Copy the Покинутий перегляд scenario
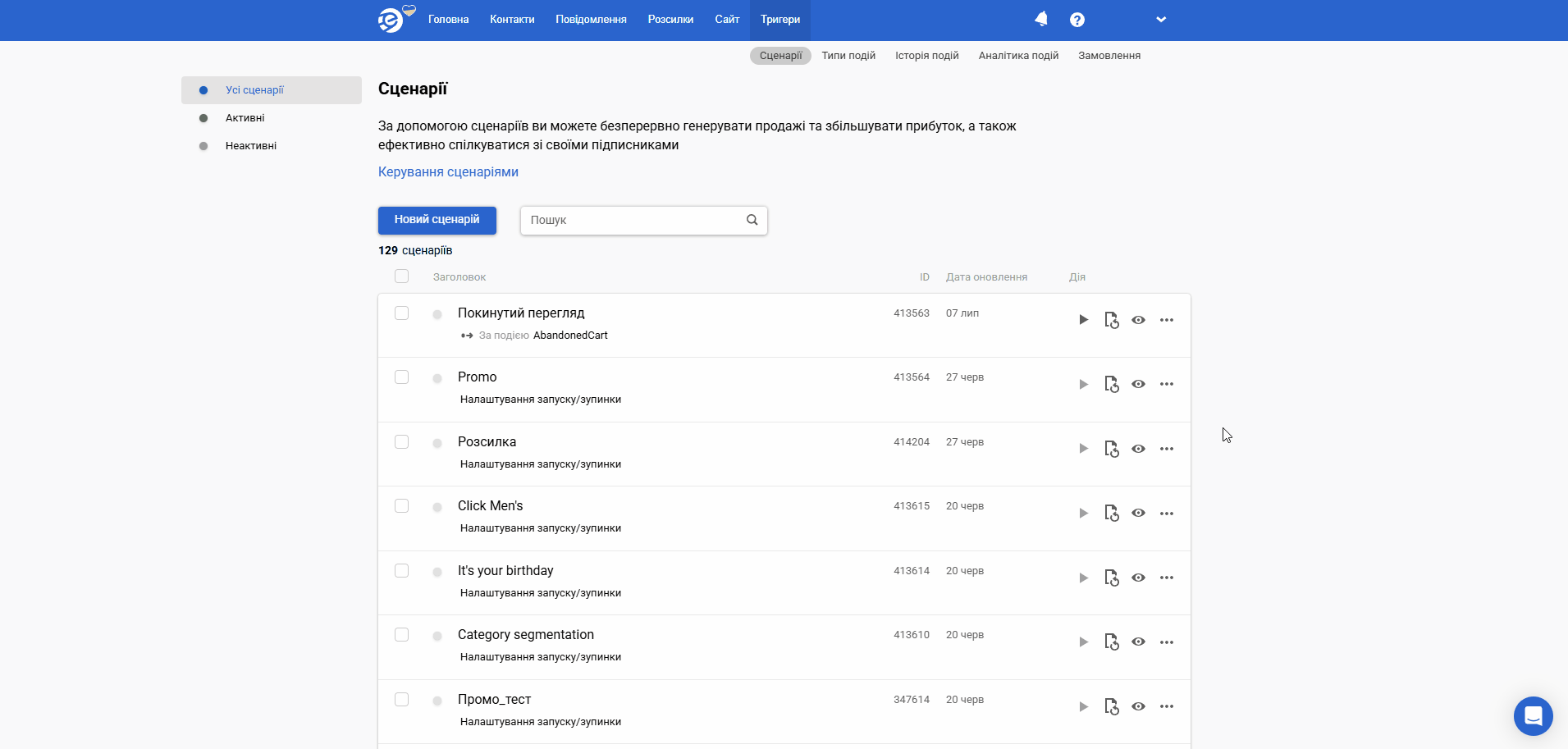The image size is (1568, 749). [1112, 320]
